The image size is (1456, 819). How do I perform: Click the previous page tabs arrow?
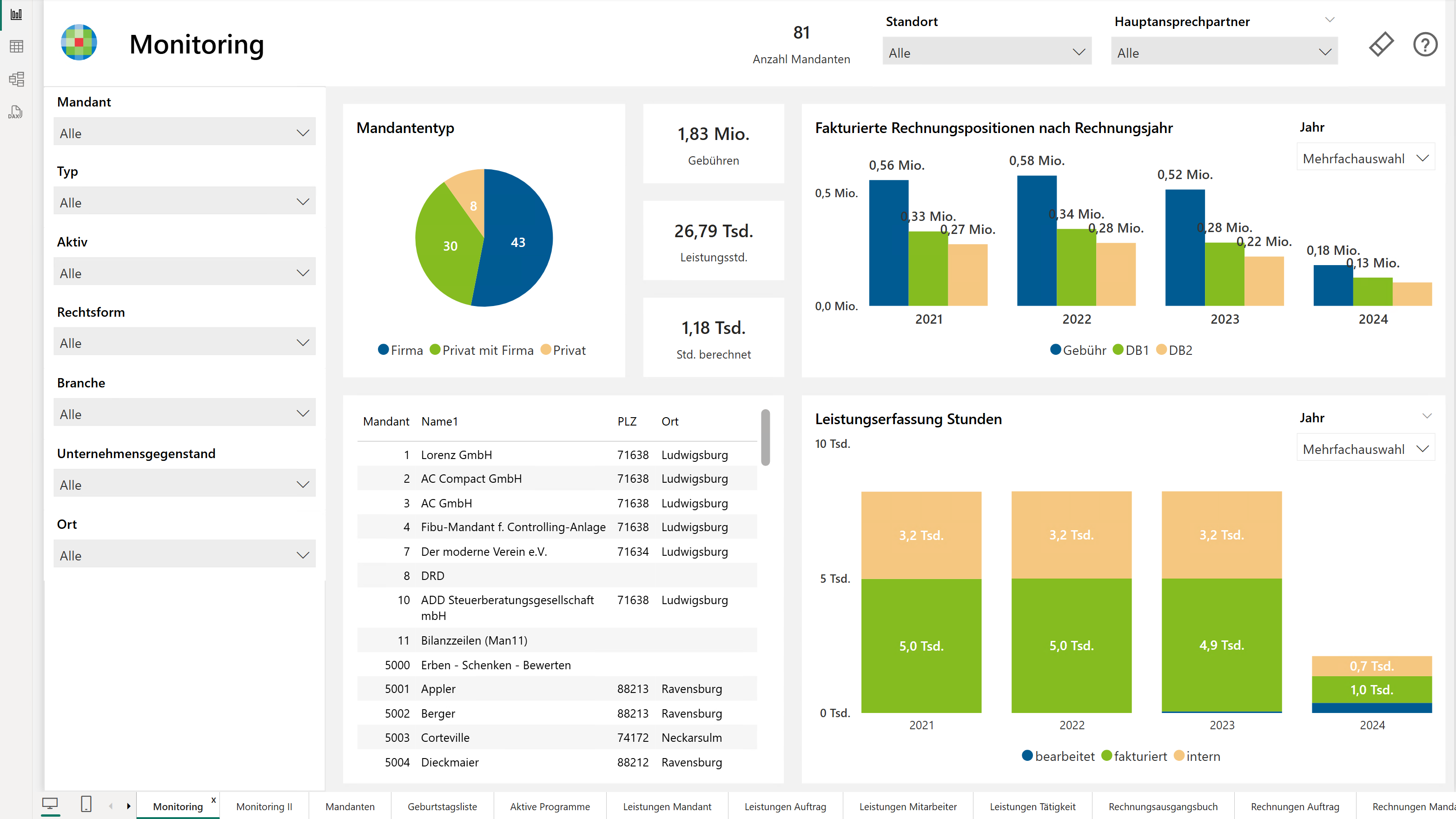click(111, 806)
